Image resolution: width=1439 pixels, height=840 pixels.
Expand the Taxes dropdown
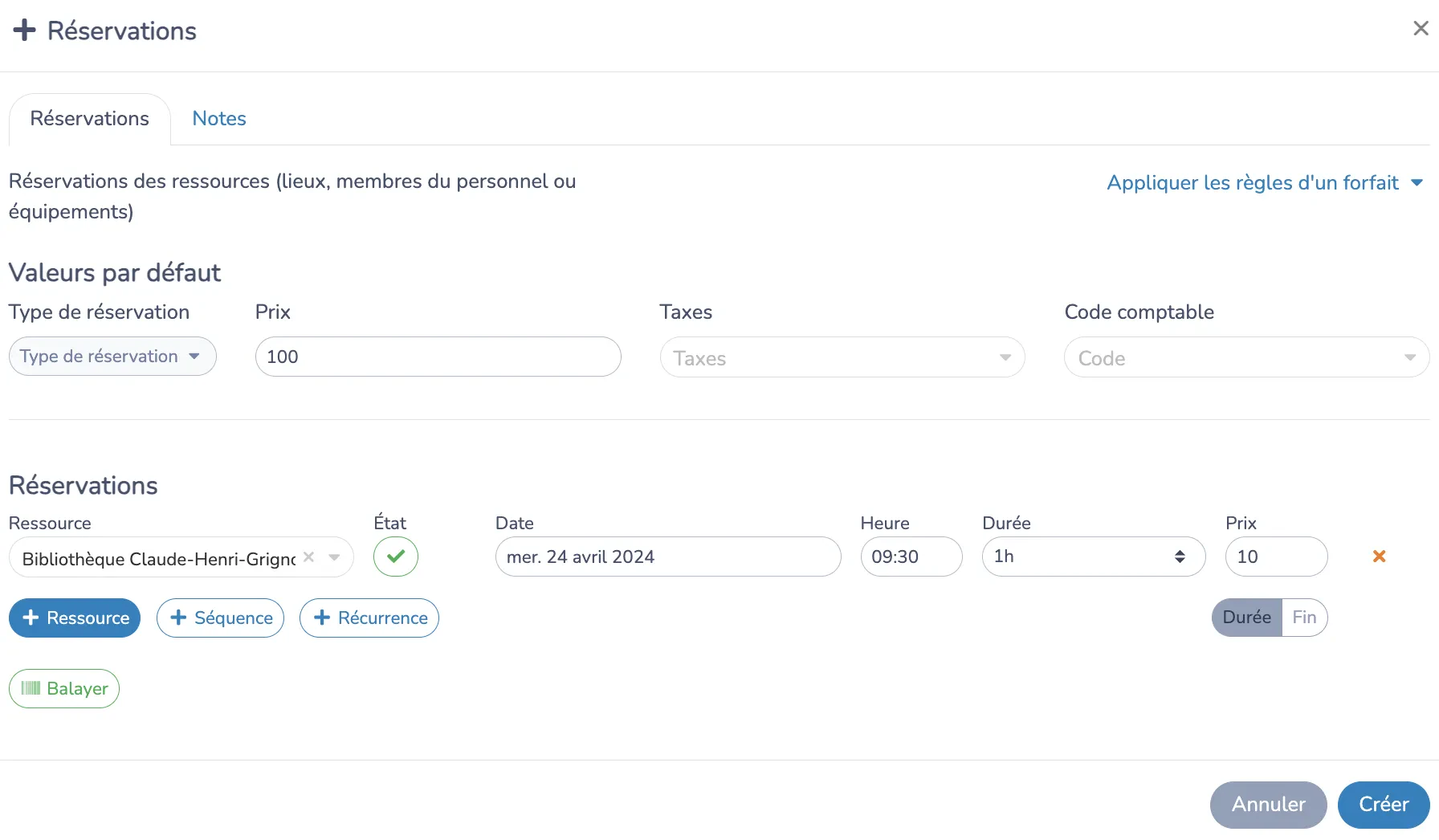842,357
